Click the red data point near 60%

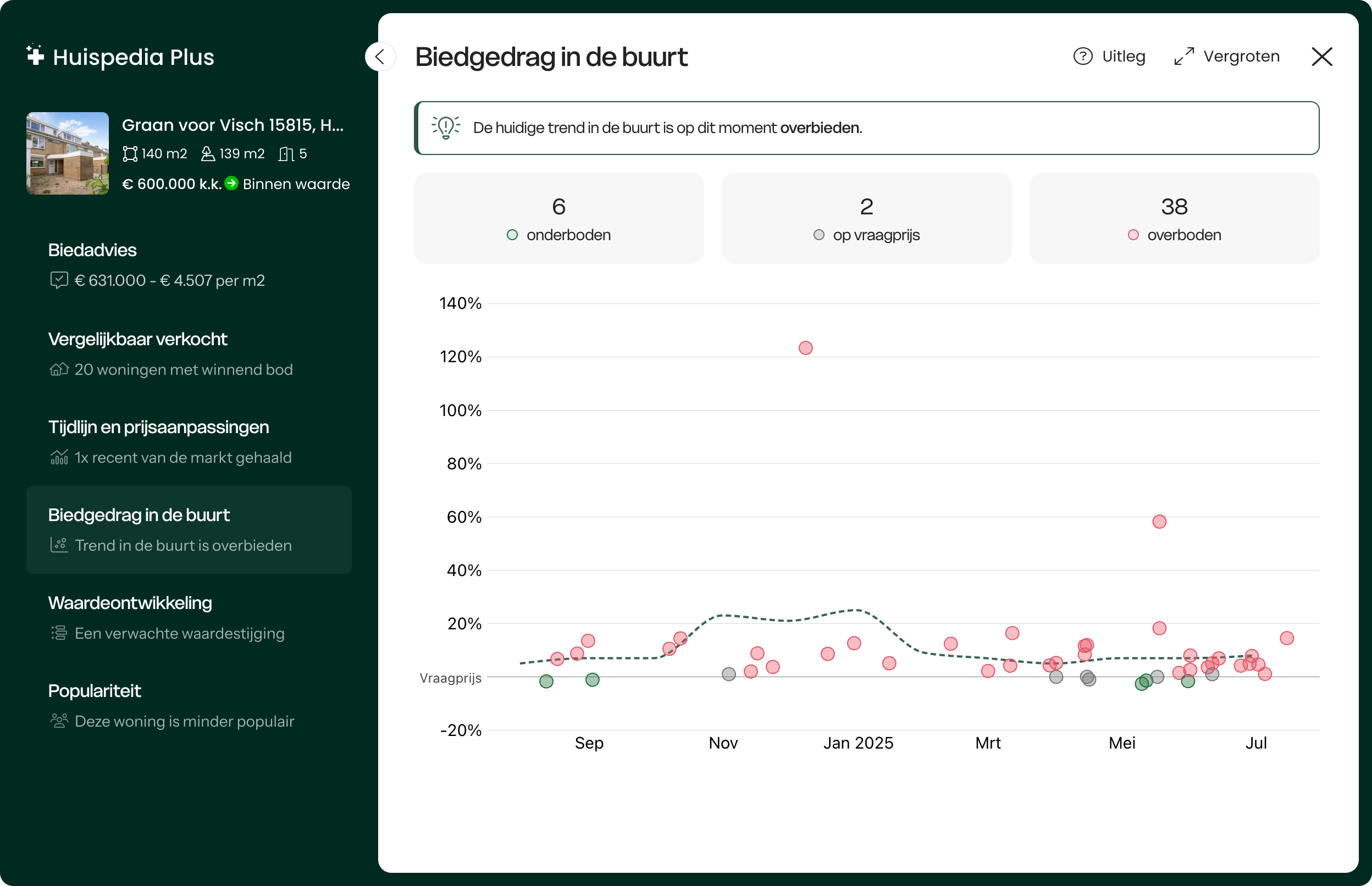click(x=1159, y=521)
